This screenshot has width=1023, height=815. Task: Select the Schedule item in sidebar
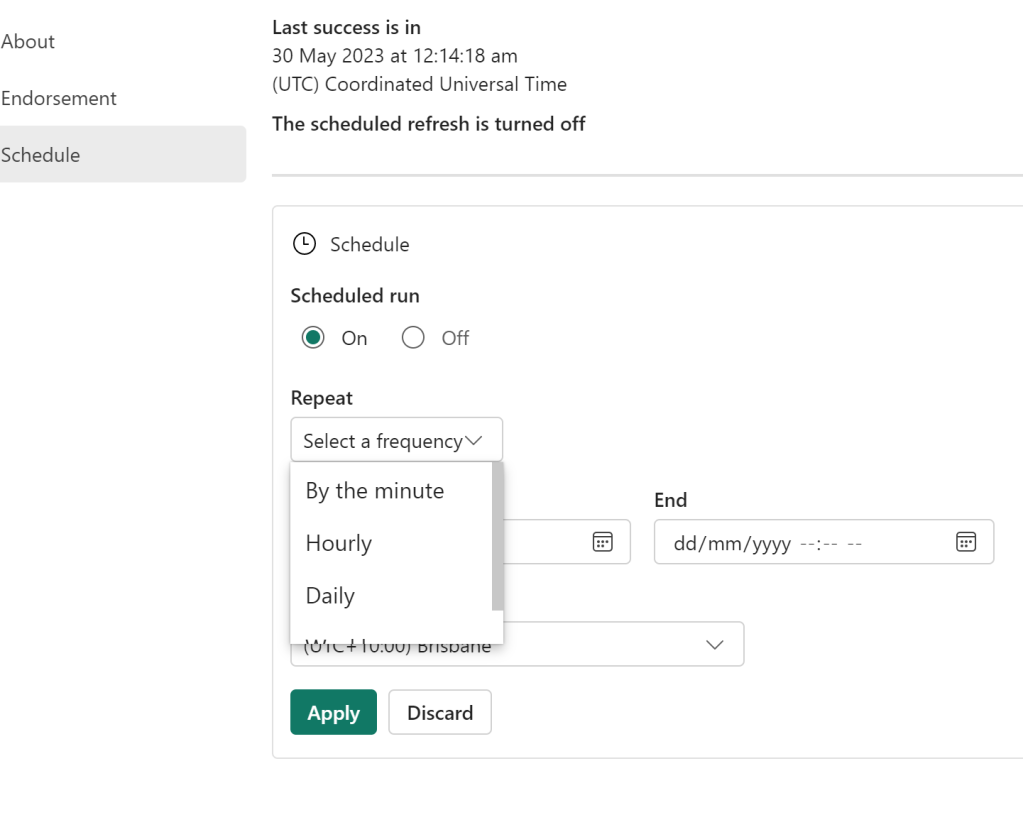pyautogui.click(x=41, y=155)
